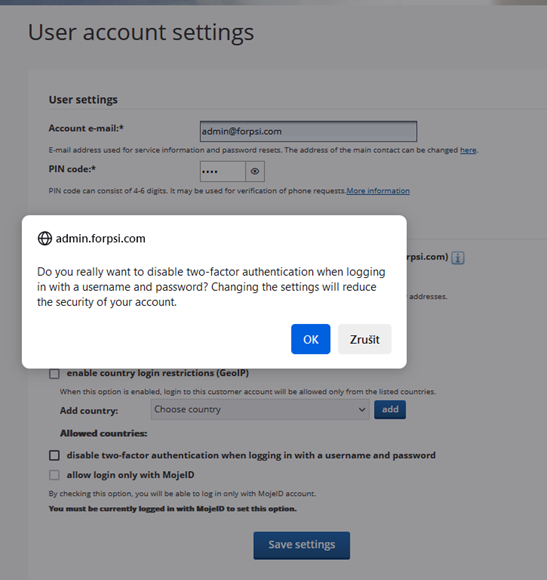The image size is (547, 580).
Task: Click the User settings section heading
Action: point(83,100)
